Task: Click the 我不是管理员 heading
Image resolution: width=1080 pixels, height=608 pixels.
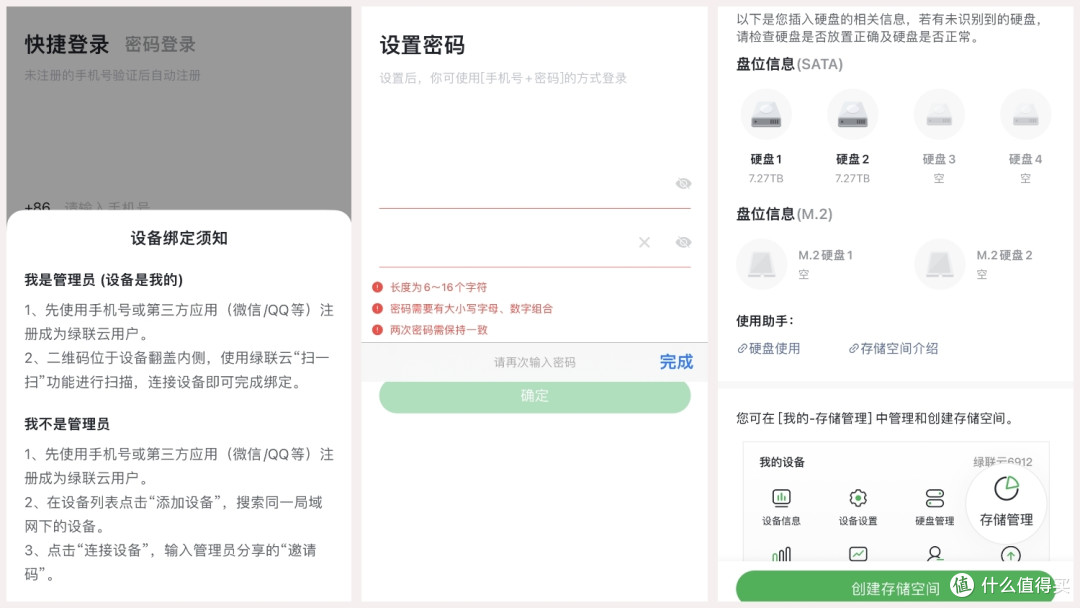Action: (x=67, y=424)
